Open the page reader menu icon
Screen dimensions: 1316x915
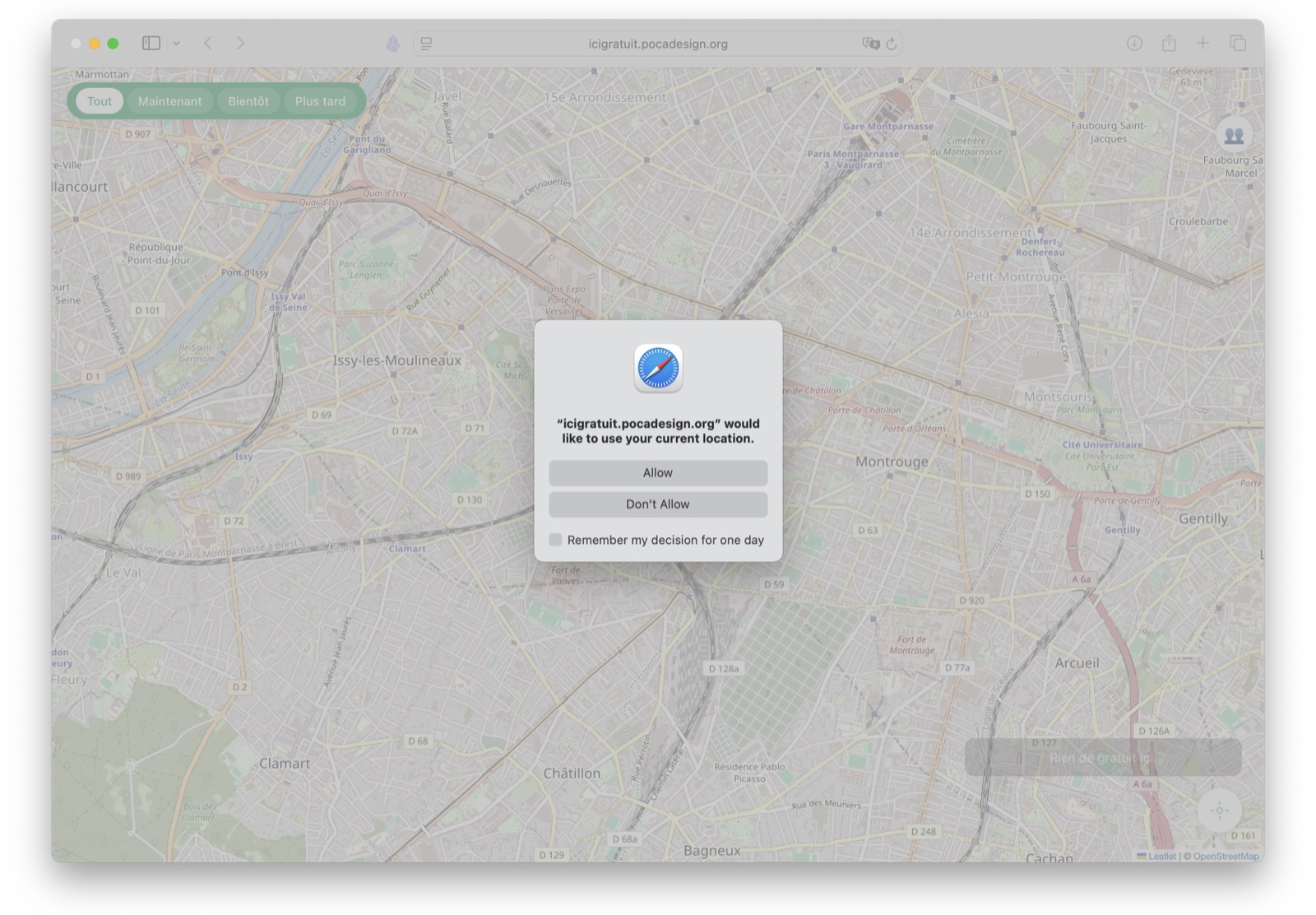click(x=426, y=44)
